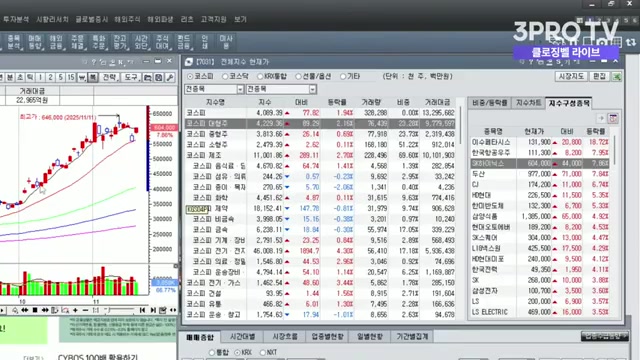The height and width of the screenshot is (360, 640).
Task: Select the 기타 radio button
Action: click(343, 76)
